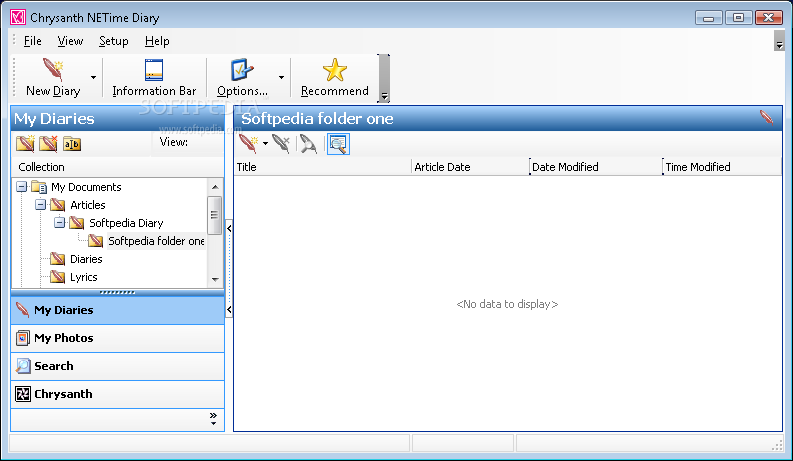793x461 pixels.
Task: Toggle the Information Bar
Action: point(154,77)
